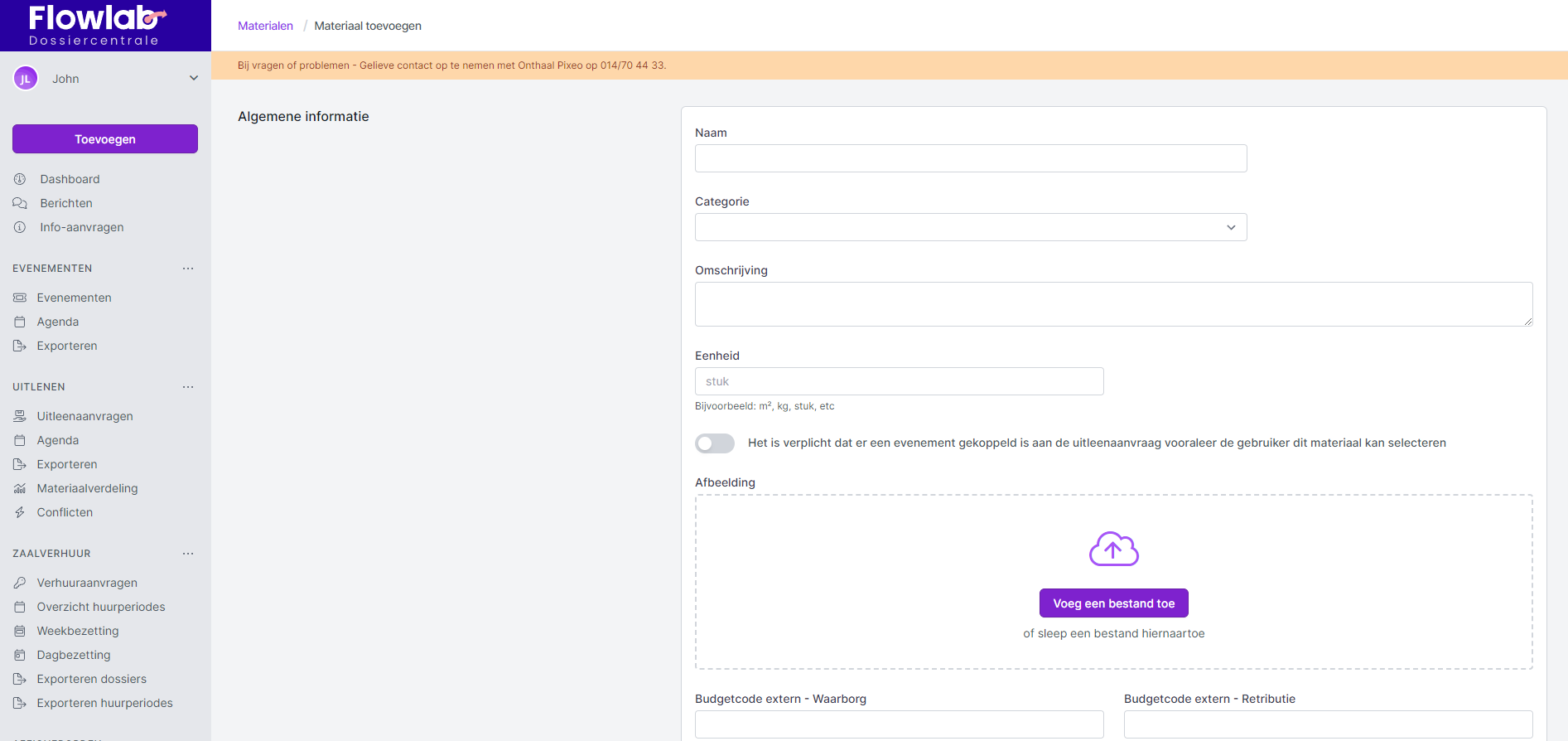Click the cloud upload icon
This screenshot has width=1568, height=741.
click(x=1113, y=549)
